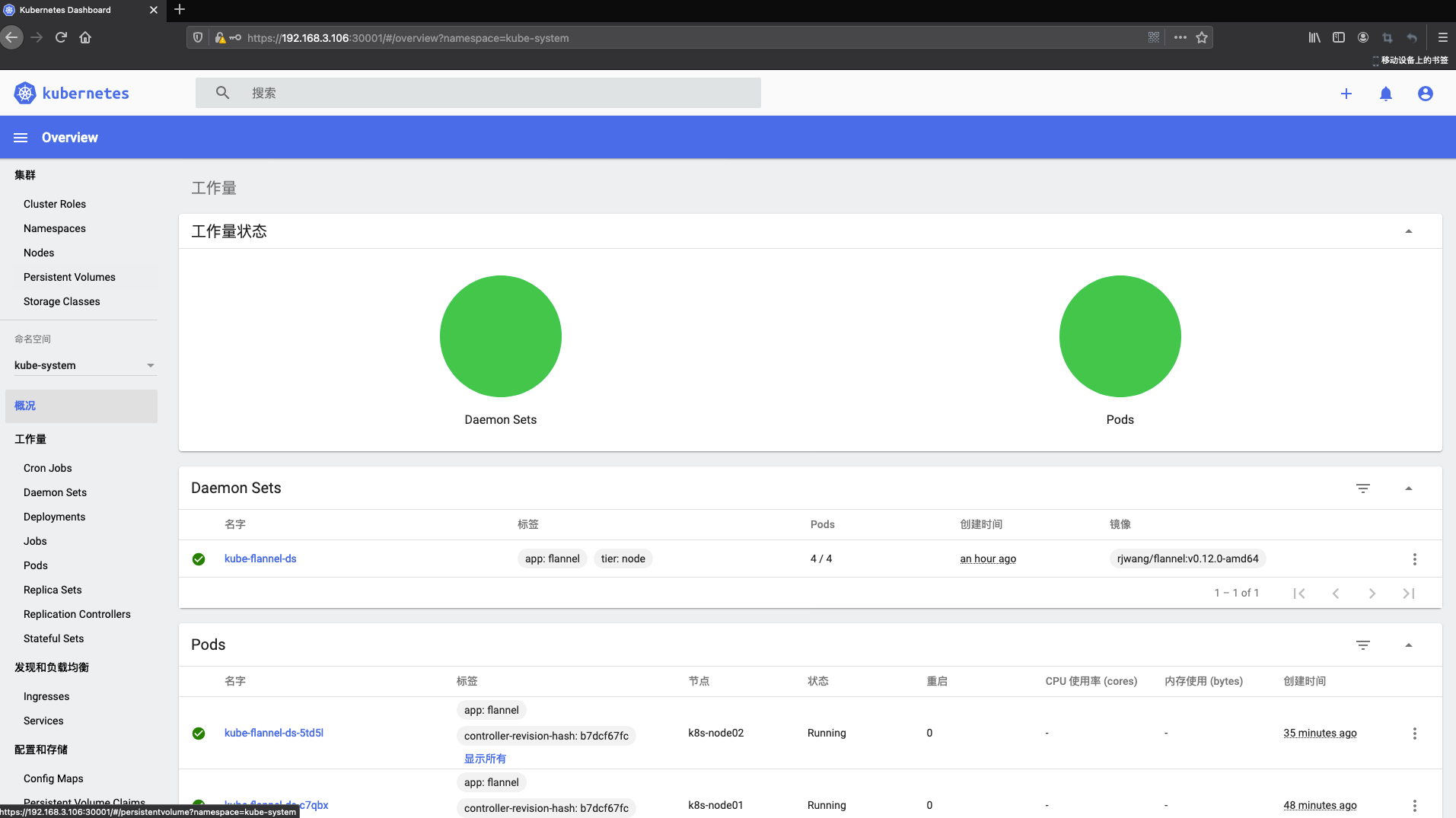Filter the Daemon Sets list
1456x818 pixels.
click(1363, 489)
